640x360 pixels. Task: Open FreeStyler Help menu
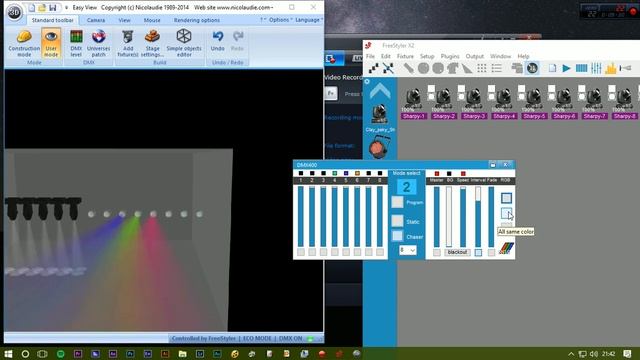pyautogui.click(x=523, y=56)
